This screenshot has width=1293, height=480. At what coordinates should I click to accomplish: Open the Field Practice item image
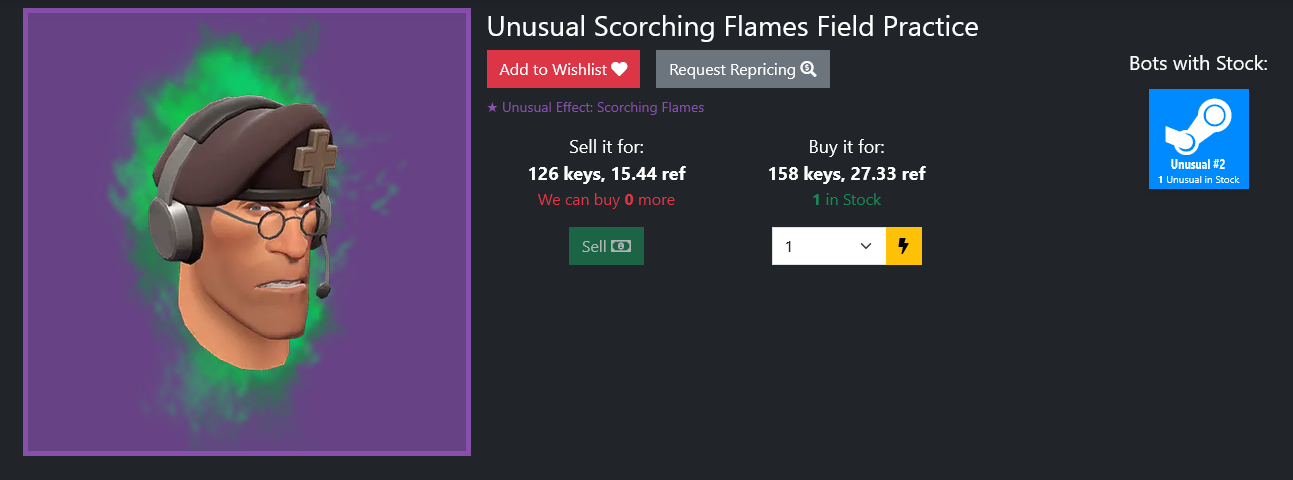coord(247,232)
